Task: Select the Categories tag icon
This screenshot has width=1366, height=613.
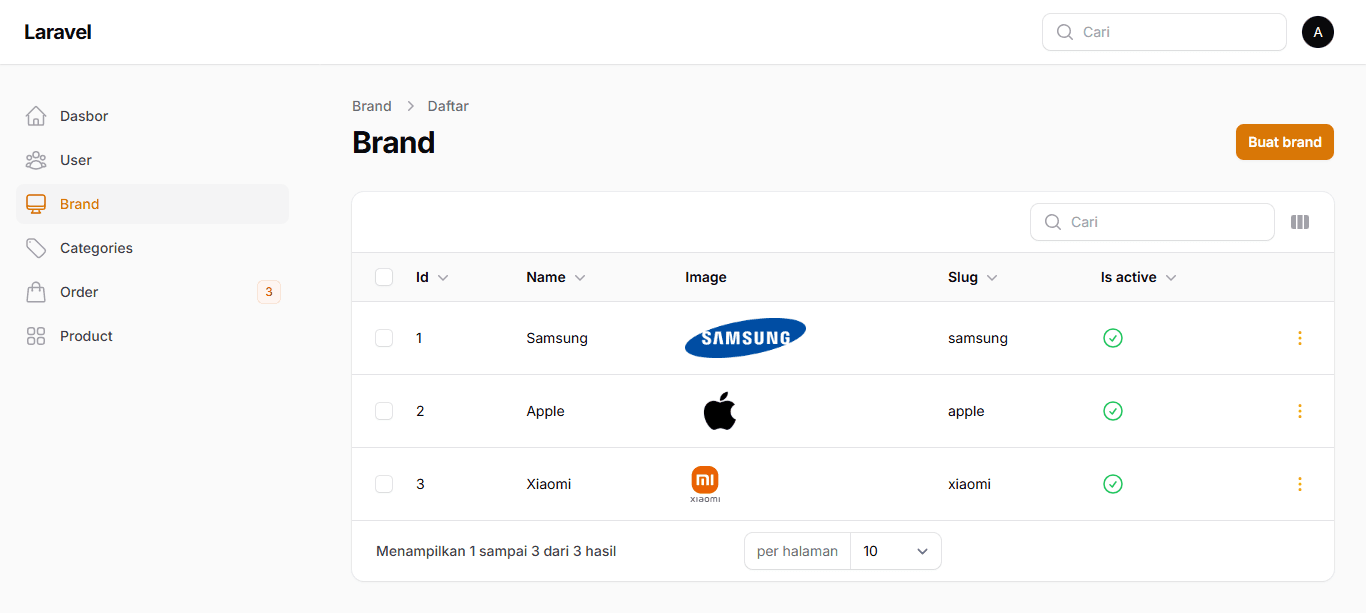Action: (x=36, y=248)
